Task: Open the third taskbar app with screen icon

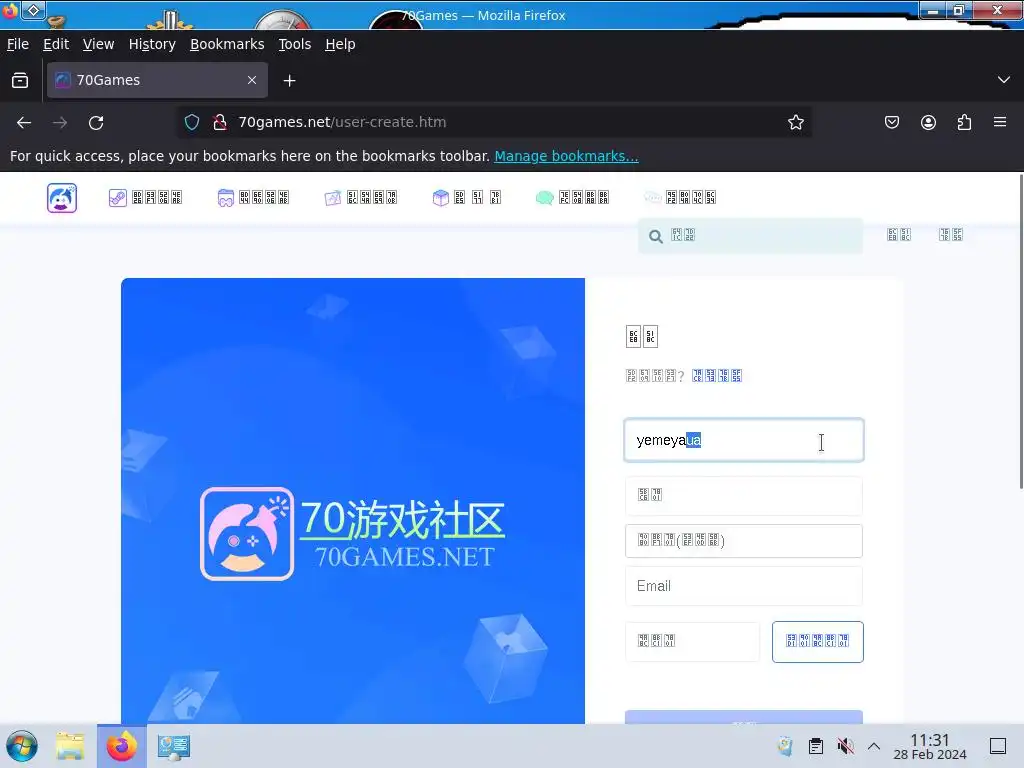Action: pyautogui.click(x=174, y=746)
